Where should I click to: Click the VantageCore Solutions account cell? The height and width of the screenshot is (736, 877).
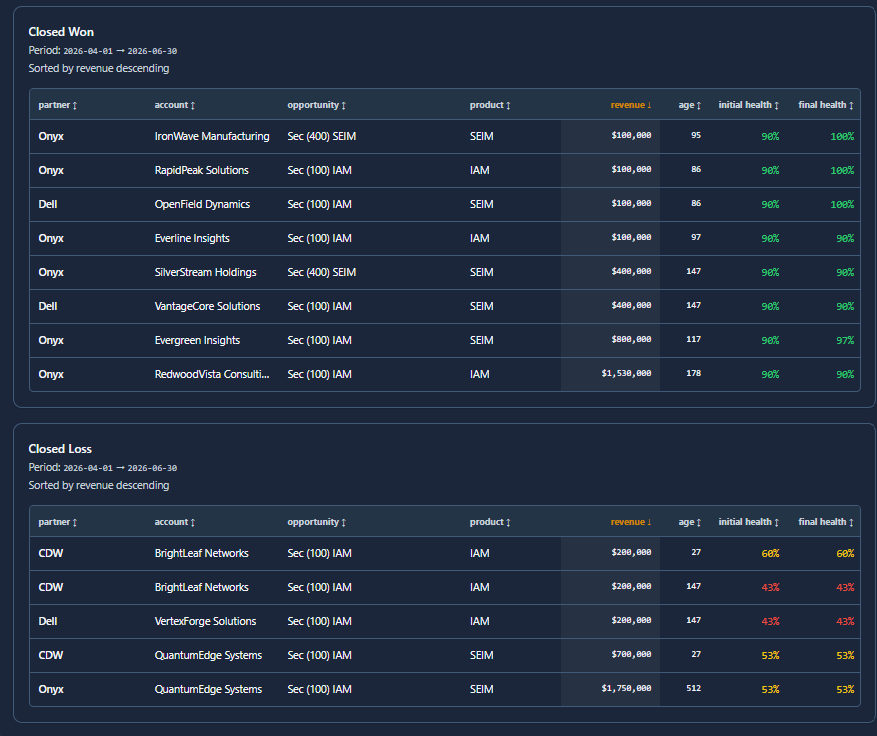207,306
